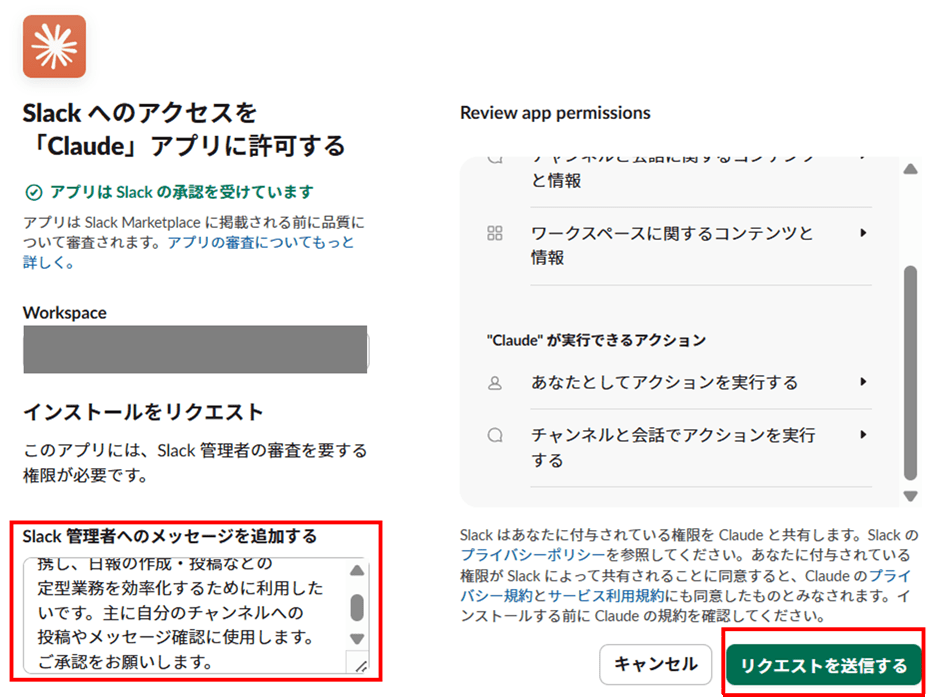Click the message box scroll-up arrow
This screenshot has width=935, height=697.
pyautogui.click(x=357, y=571)
